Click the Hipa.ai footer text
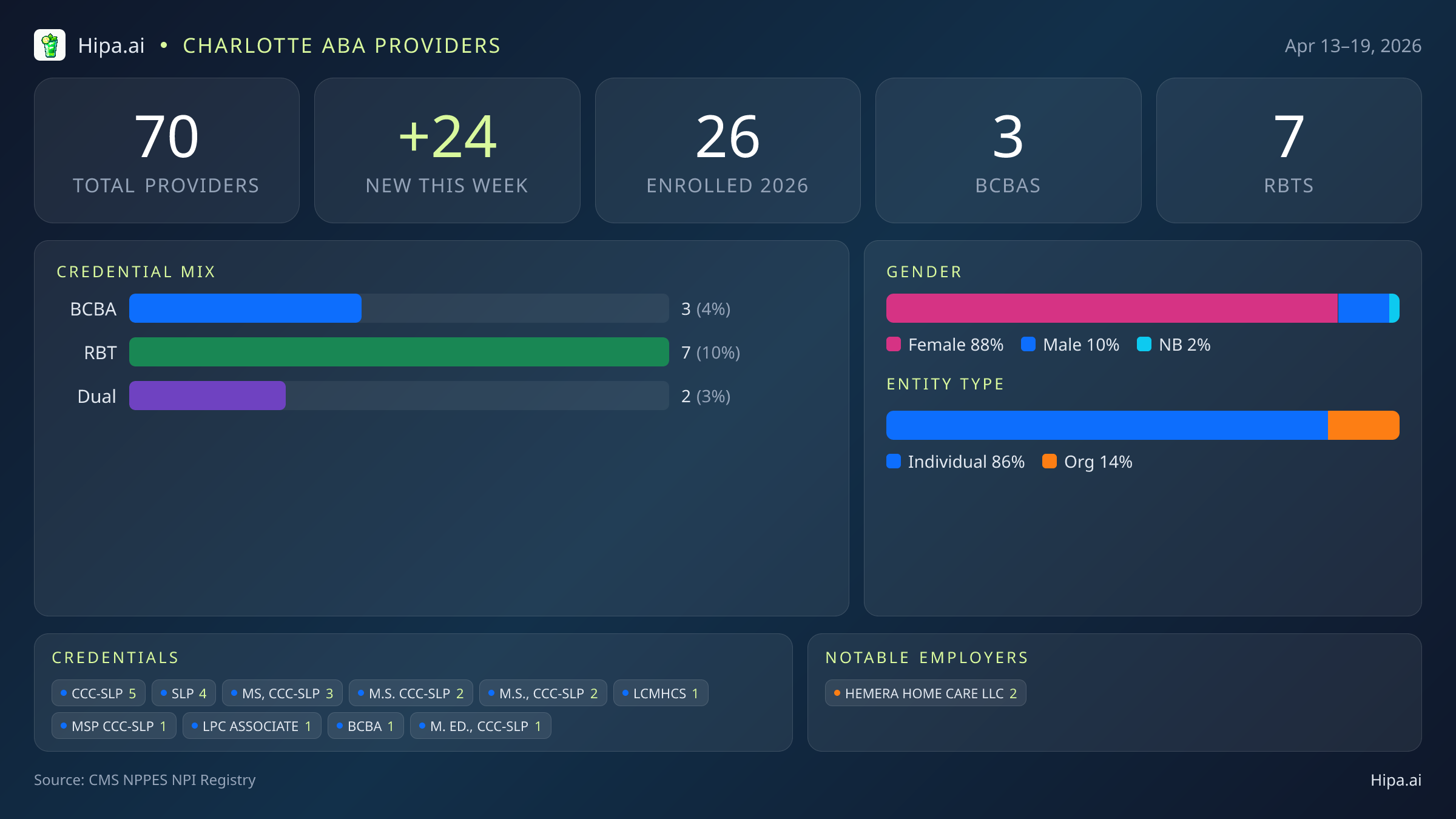The width and height of the screenshot is (1456, 819). coord(1395,780)
